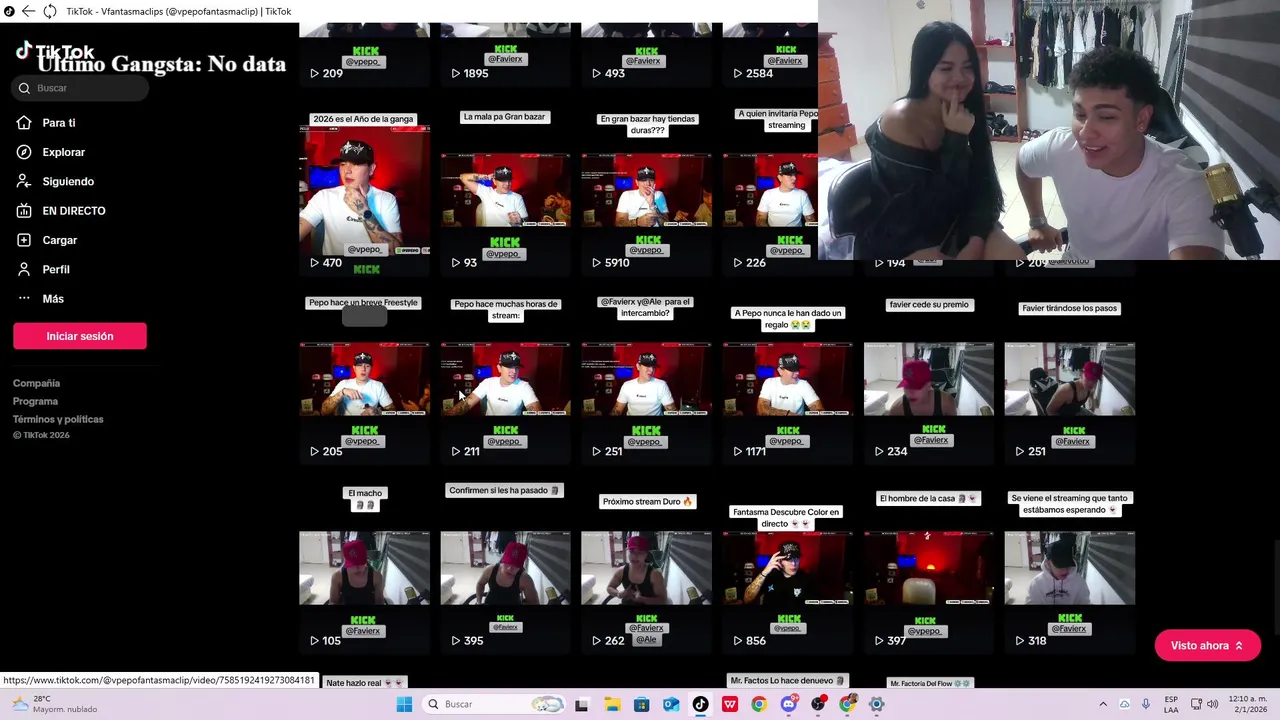Screen dimensions: 1280x720
Task: Show hidden tray icons chevron
Action: pos(1103,704)
